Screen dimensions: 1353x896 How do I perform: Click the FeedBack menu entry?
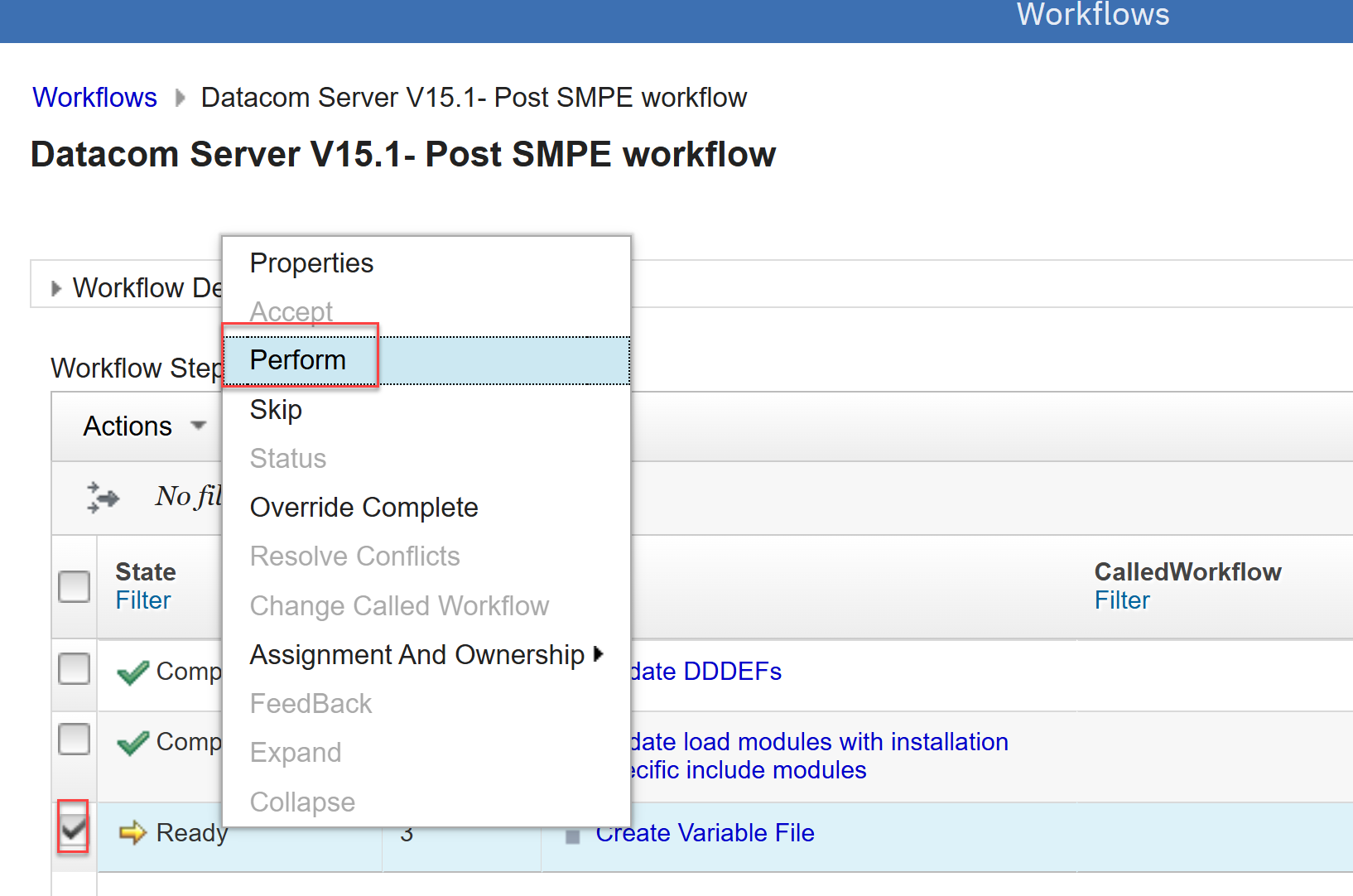click(426, 704)
